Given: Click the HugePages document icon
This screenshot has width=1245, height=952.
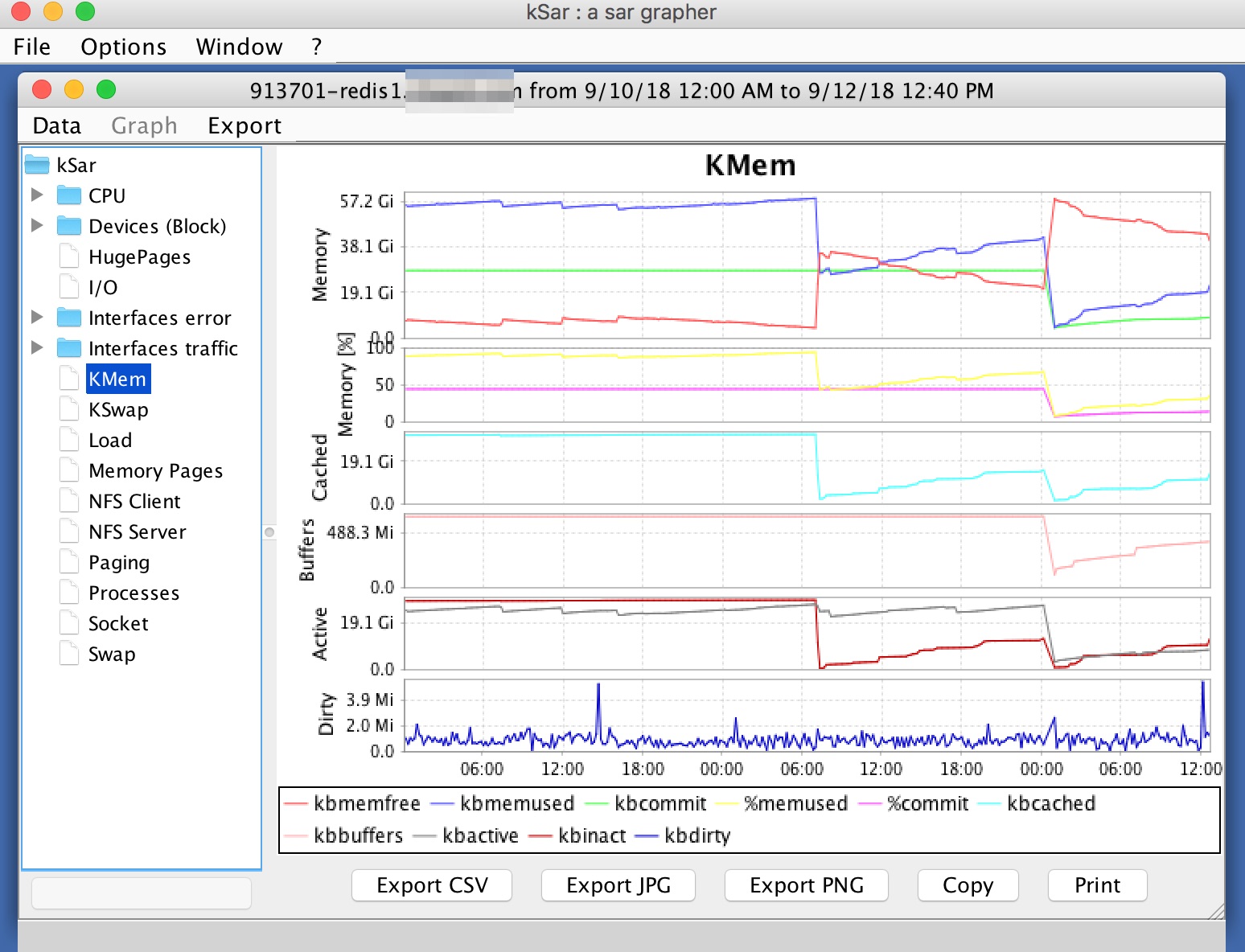Looking at the screenshot, I should [x=69, y=256].
